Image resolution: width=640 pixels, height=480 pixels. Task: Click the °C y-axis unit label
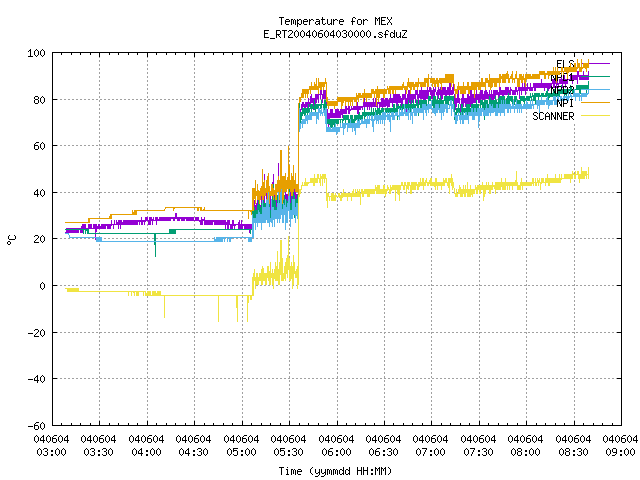pos(12,240)
